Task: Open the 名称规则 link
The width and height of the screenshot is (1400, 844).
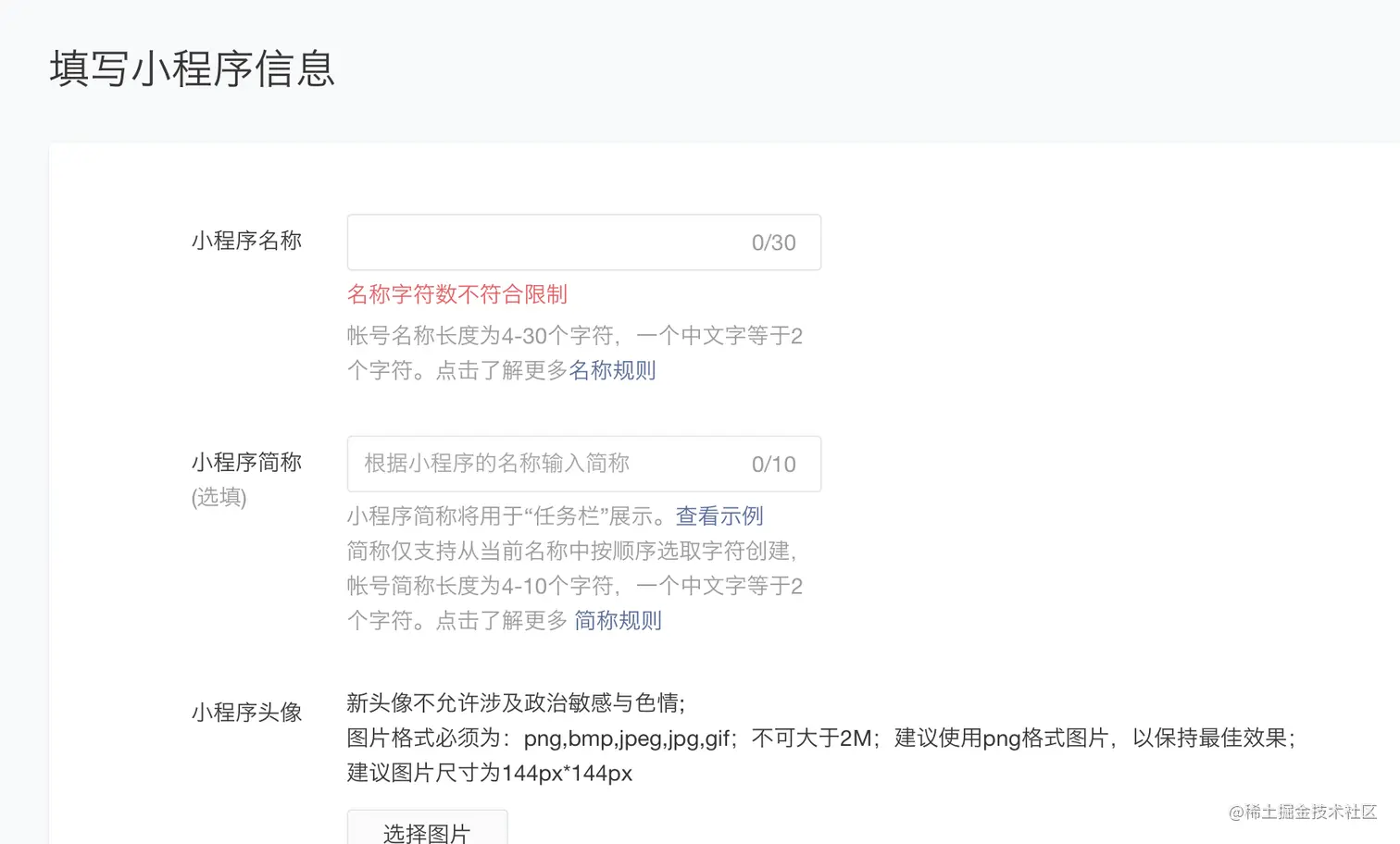Action: click(612, 370)
